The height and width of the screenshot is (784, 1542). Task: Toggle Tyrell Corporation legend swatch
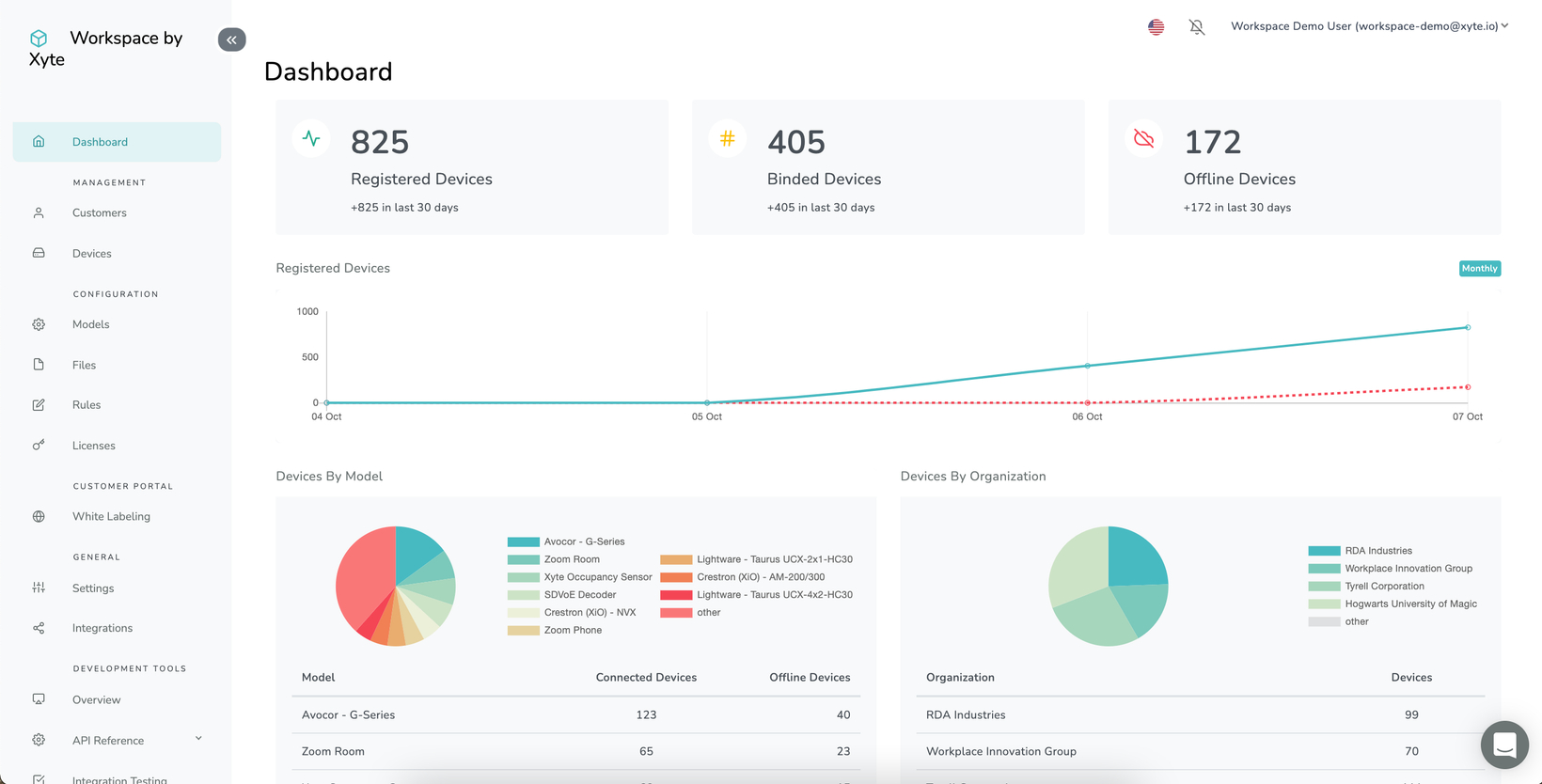[1324, 587]
